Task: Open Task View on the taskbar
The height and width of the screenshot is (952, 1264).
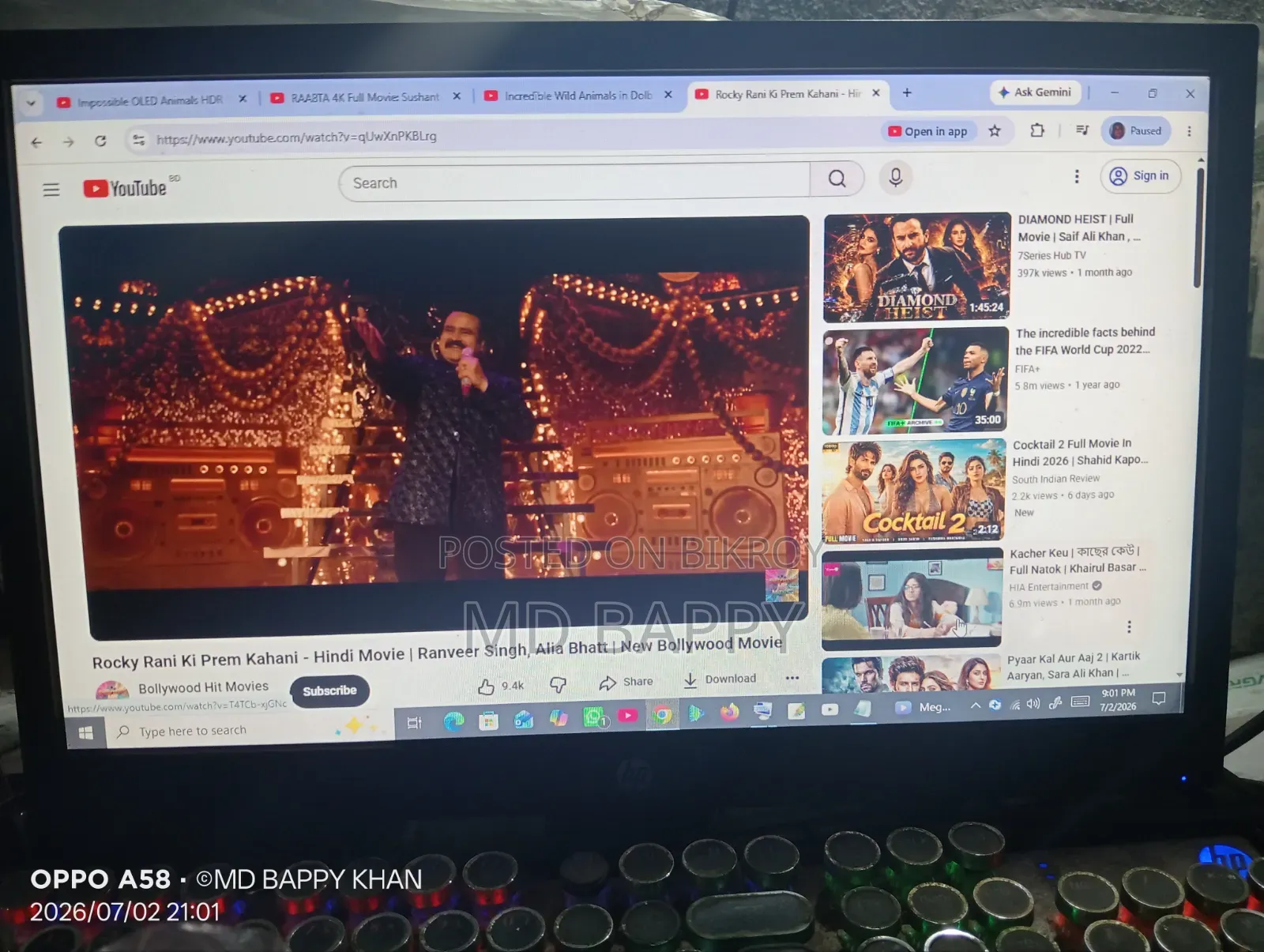Action: click(414, 722)
